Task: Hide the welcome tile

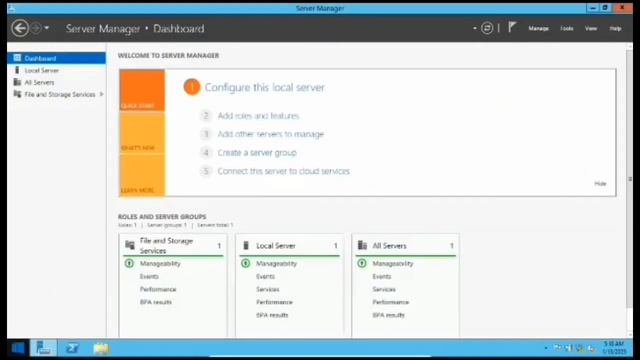Action: 600,184
